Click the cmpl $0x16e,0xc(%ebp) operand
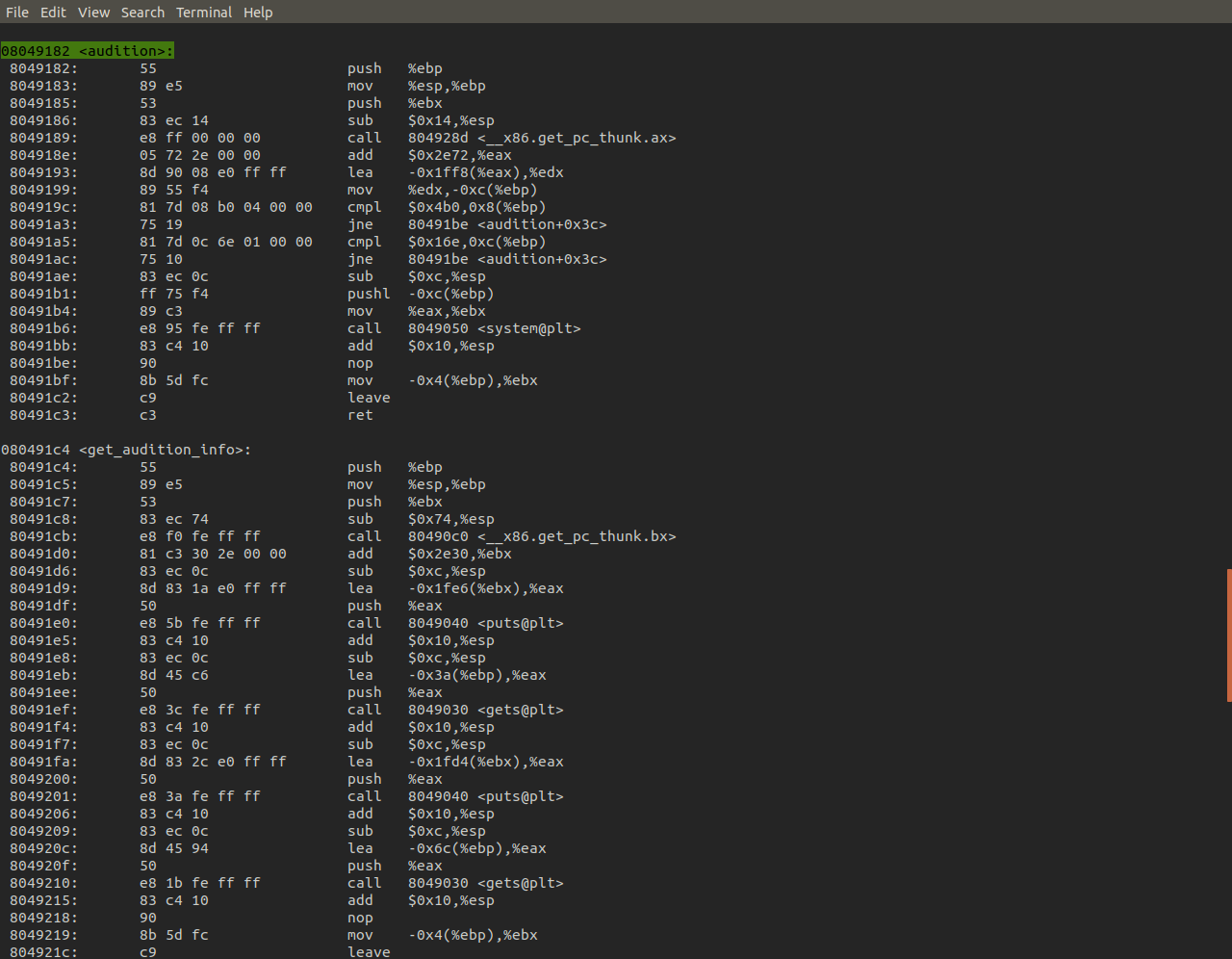The height and width of the screenshot is (959, 1232). click(x=476, y=242)
